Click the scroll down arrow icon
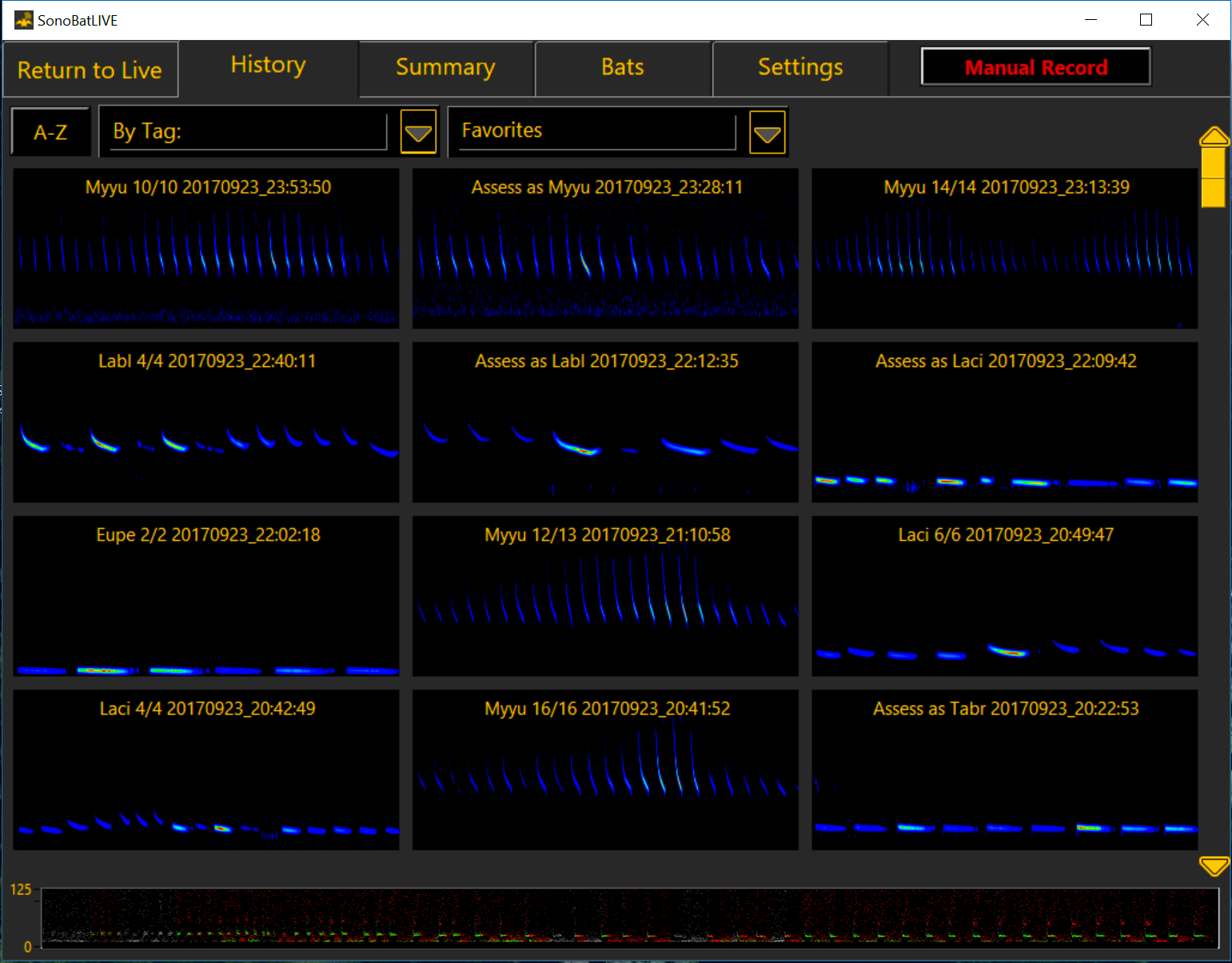This screenshot has height=963, width=1232. coord(1214,866)
